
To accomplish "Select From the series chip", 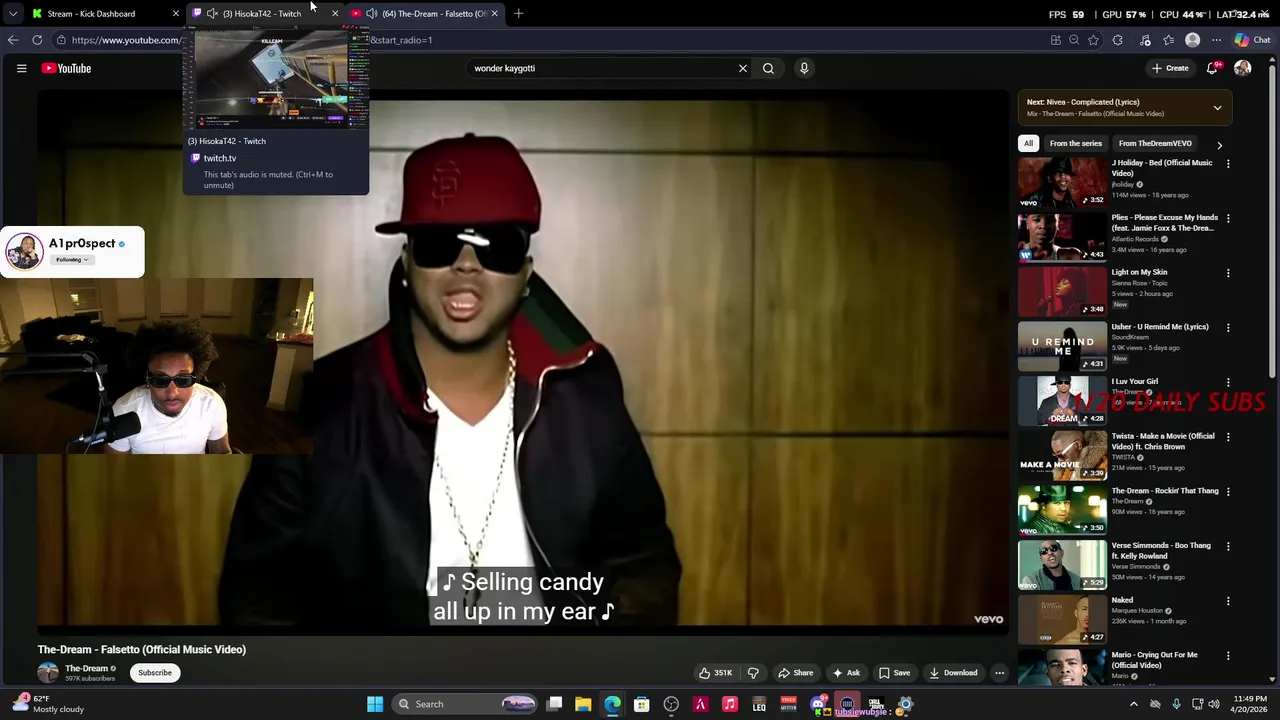I will [1075, 143].
